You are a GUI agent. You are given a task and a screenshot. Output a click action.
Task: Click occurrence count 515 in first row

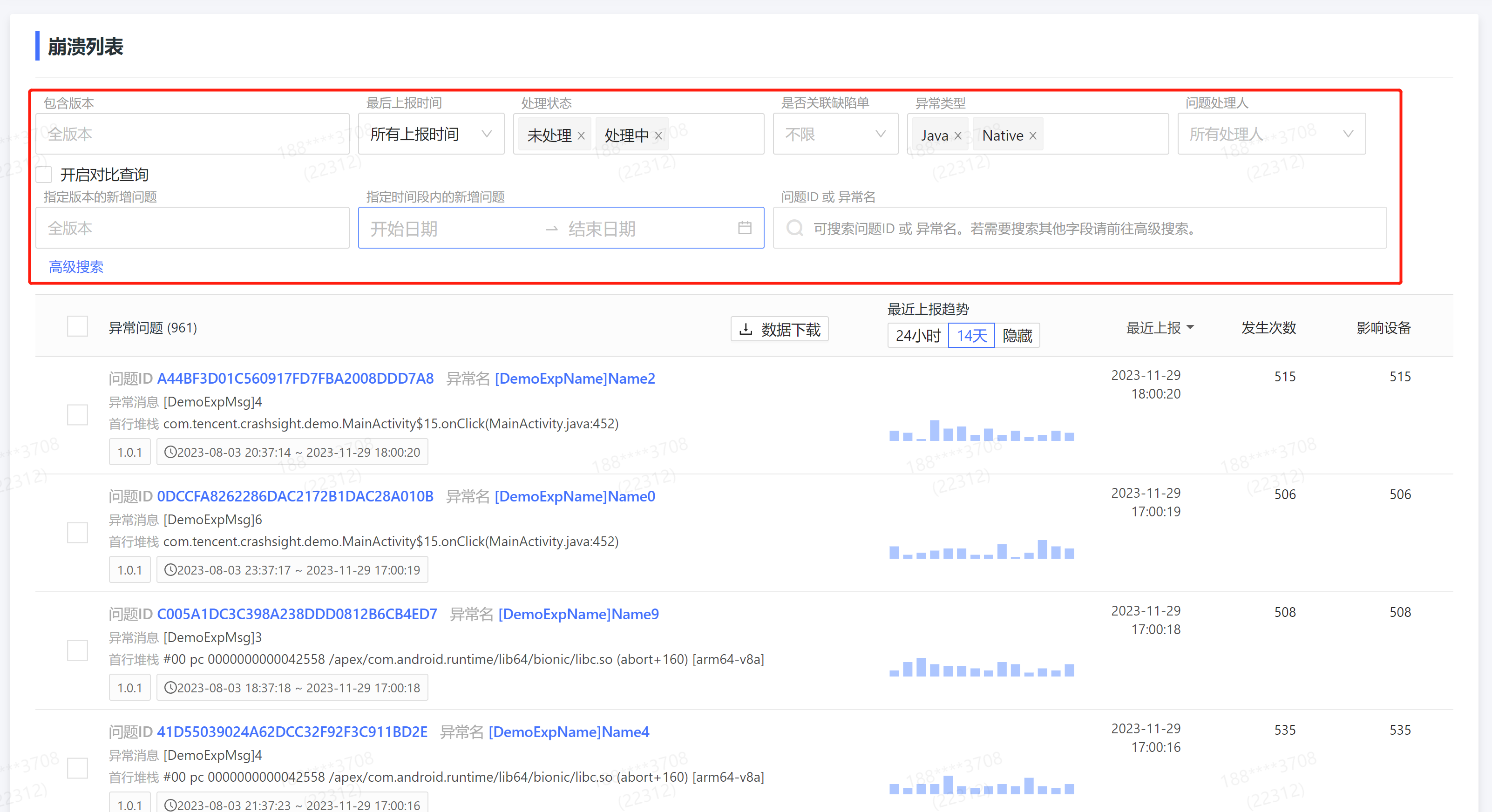tap(1285, 377)
